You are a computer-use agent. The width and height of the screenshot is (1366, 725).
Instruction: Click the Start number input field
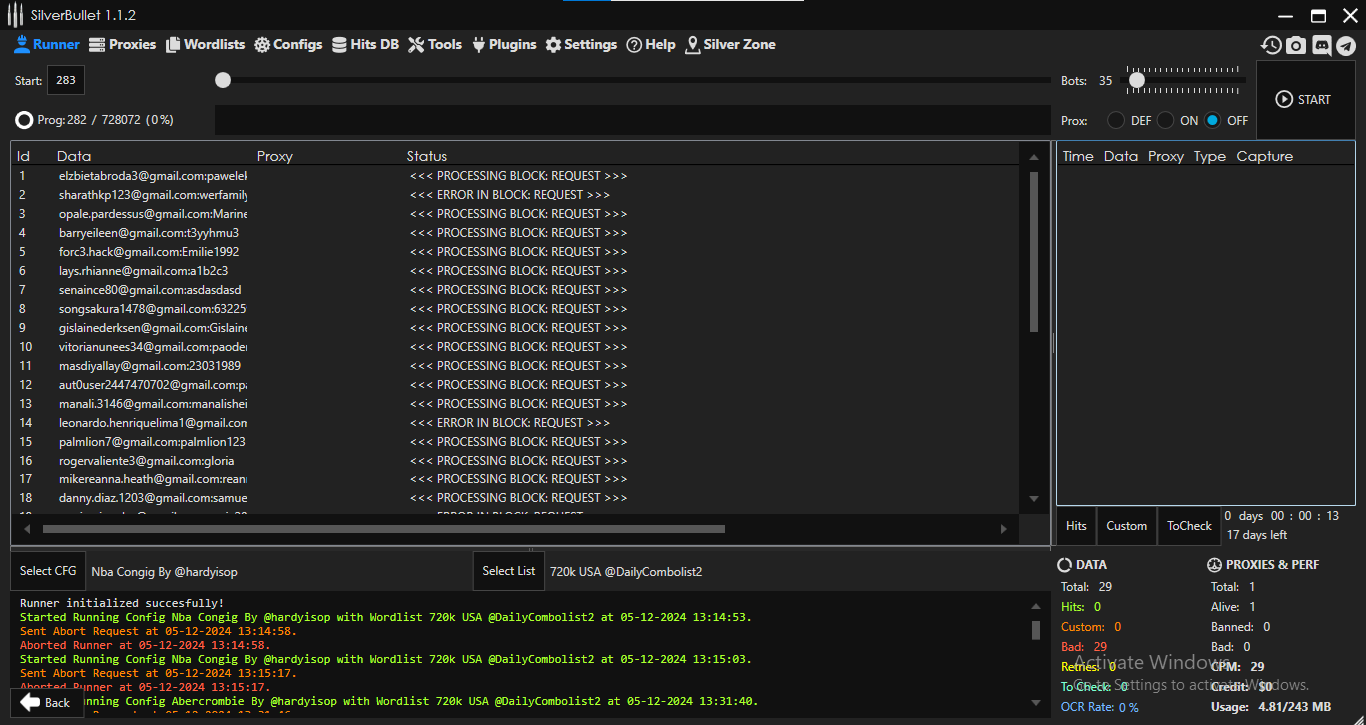click(66, 81)
